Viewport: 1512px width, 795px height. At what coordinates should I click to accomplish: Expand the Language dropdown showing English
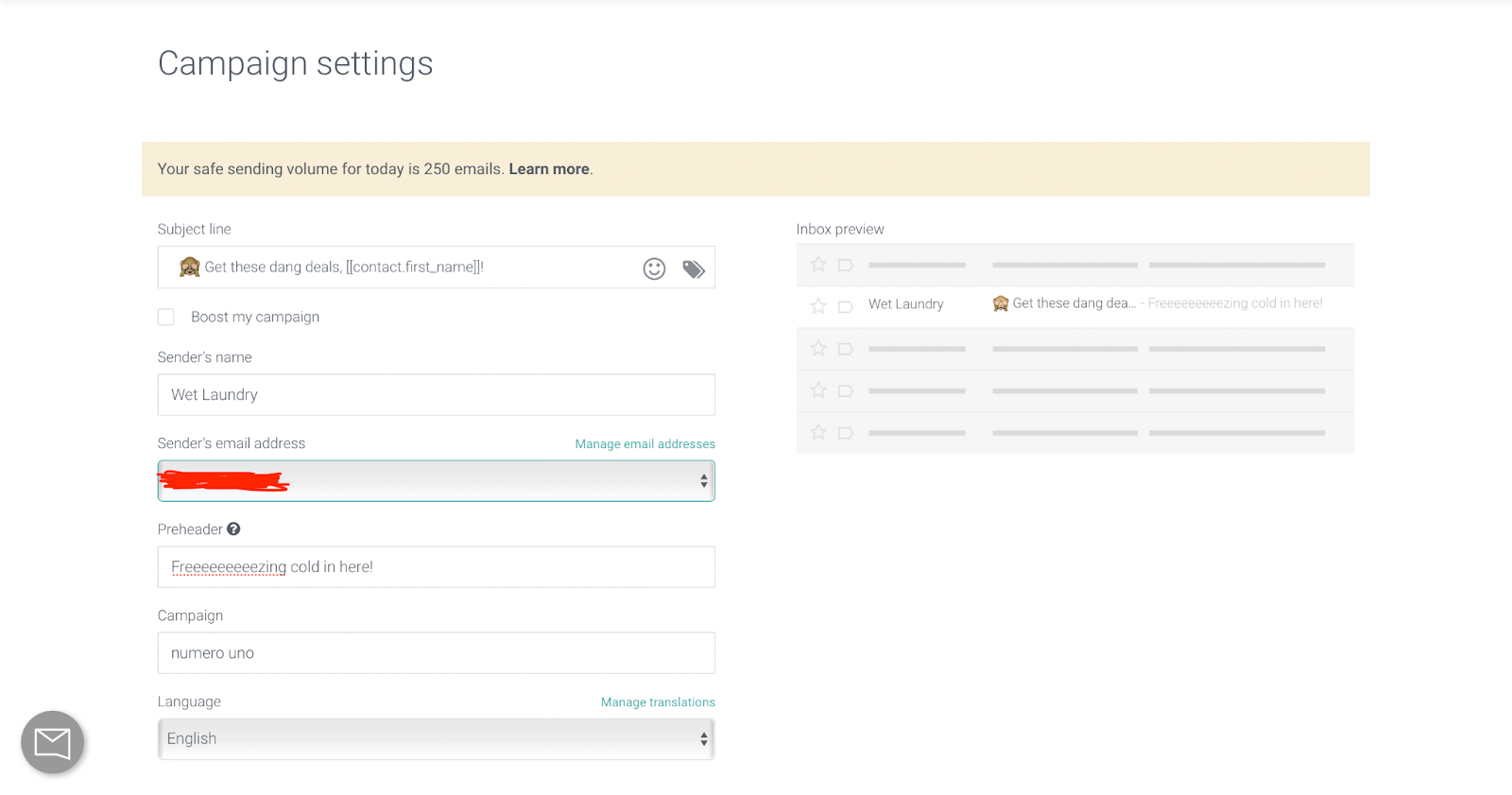[x=436, y=739]
